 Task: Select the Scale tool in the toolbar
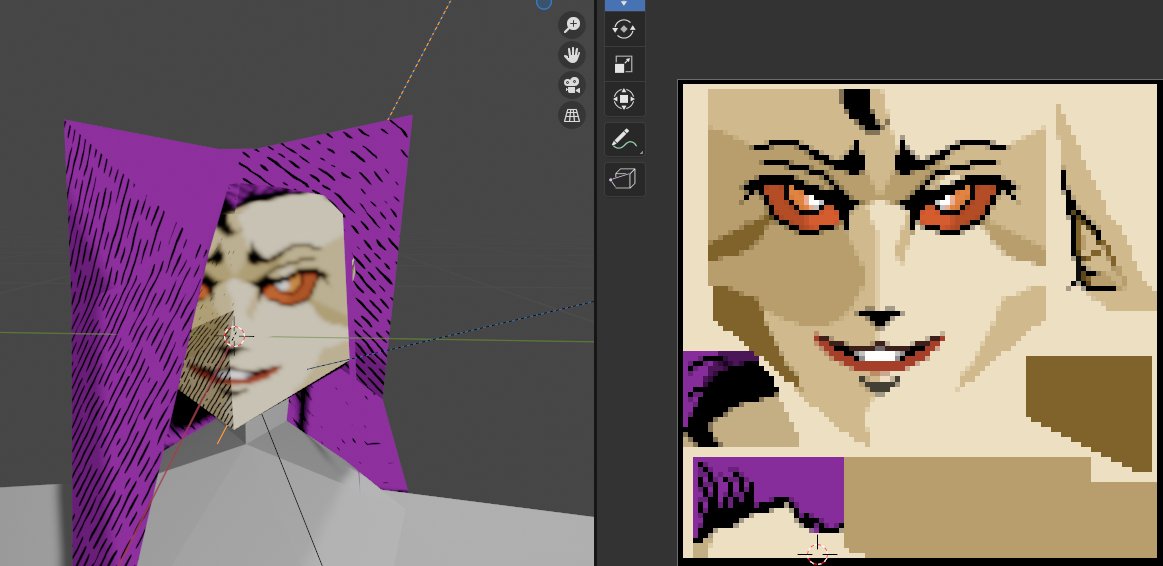tap(624, 65)
